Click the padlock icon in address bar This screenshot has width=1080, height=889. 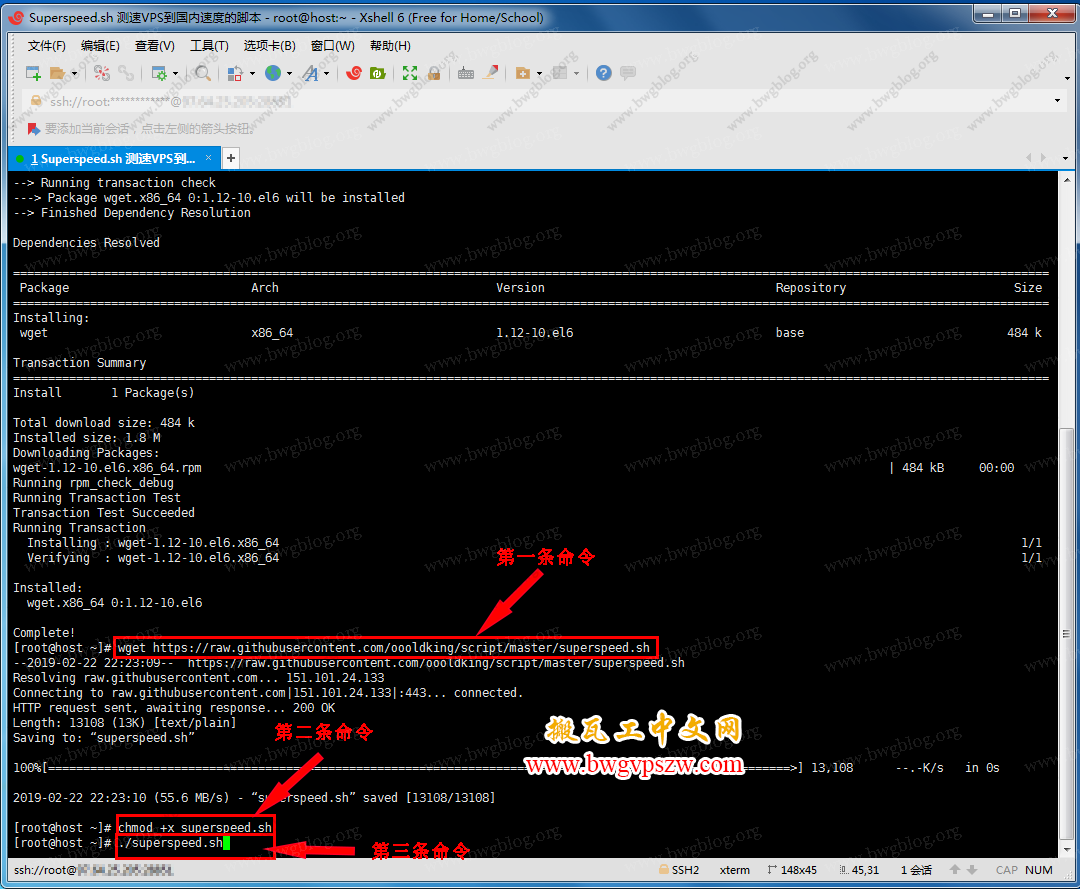(x=36, y=102)
